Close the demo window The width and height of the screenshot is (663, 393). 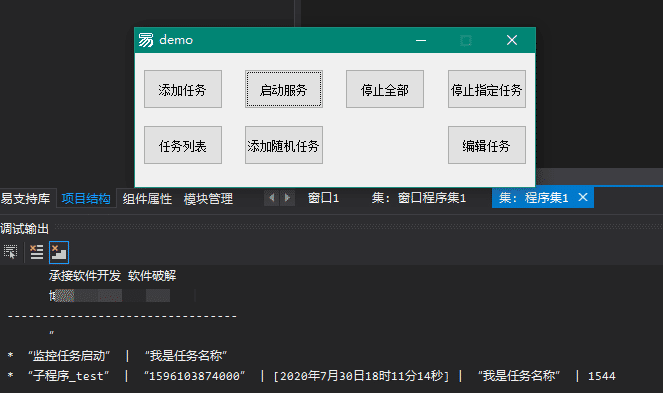[512, 40]
